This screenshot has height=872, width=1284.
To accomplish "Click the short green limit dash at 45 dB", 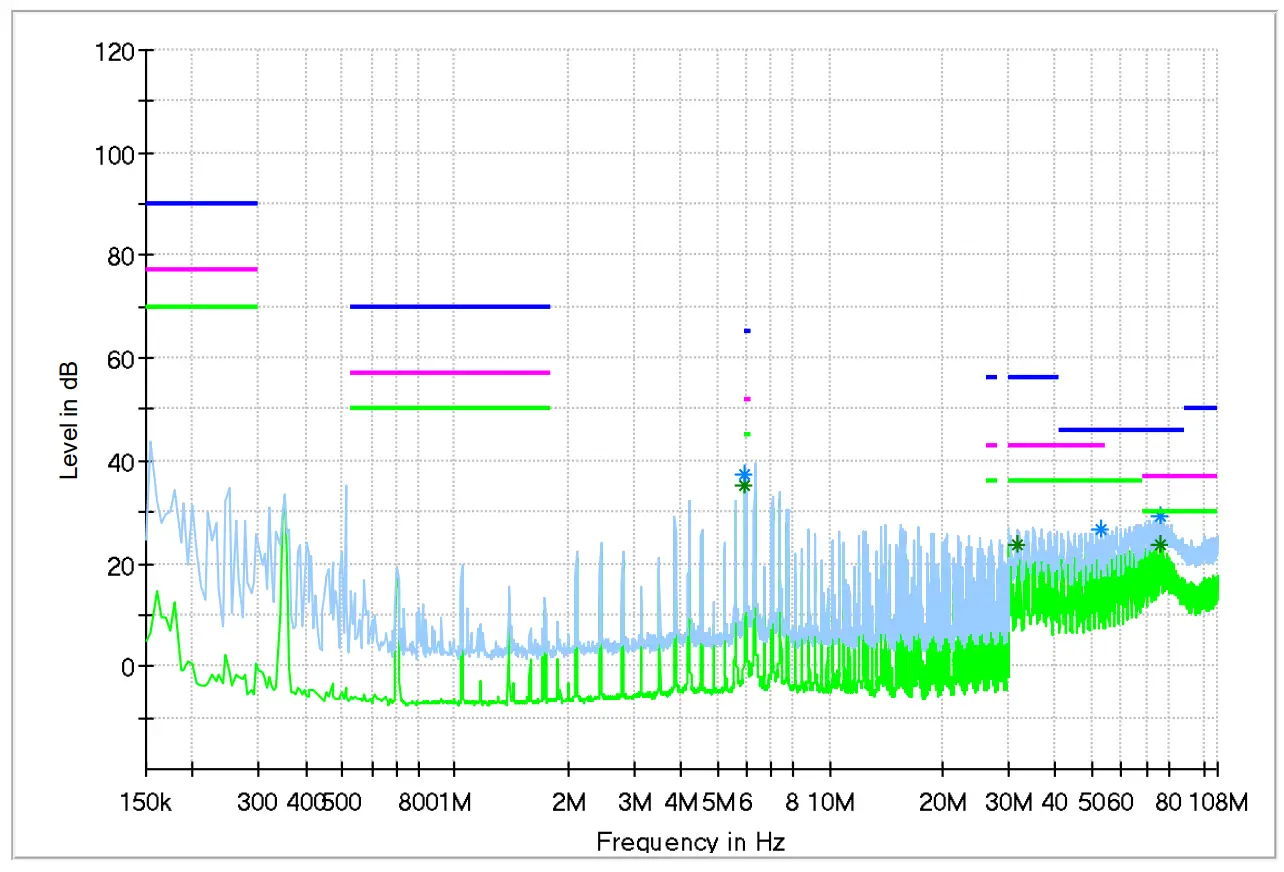I will pos(747,434).
